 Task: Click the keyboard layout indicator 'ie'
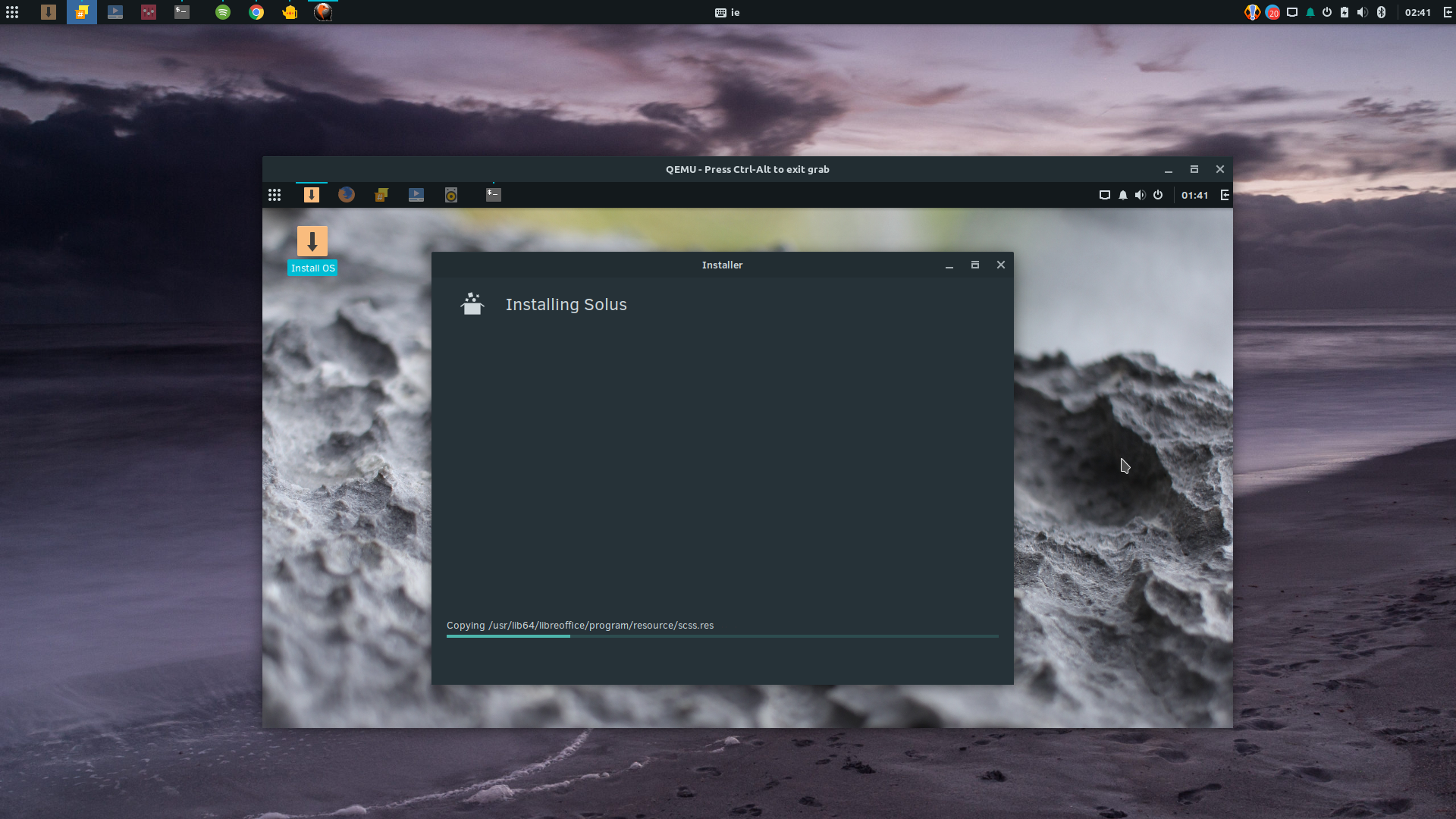[728, 12]
